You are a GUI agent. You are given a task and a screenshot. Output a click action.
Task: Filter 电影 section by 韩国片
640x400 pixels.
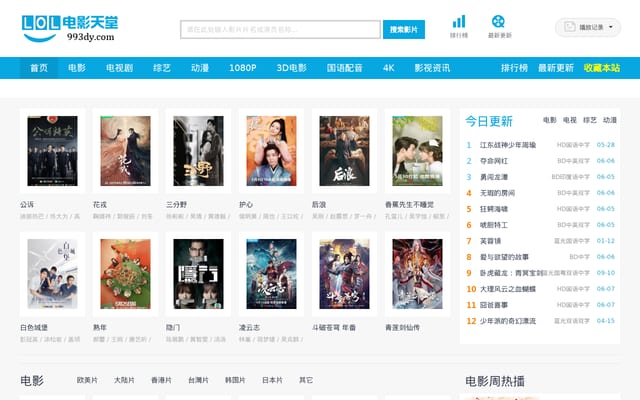pos(235,380)
